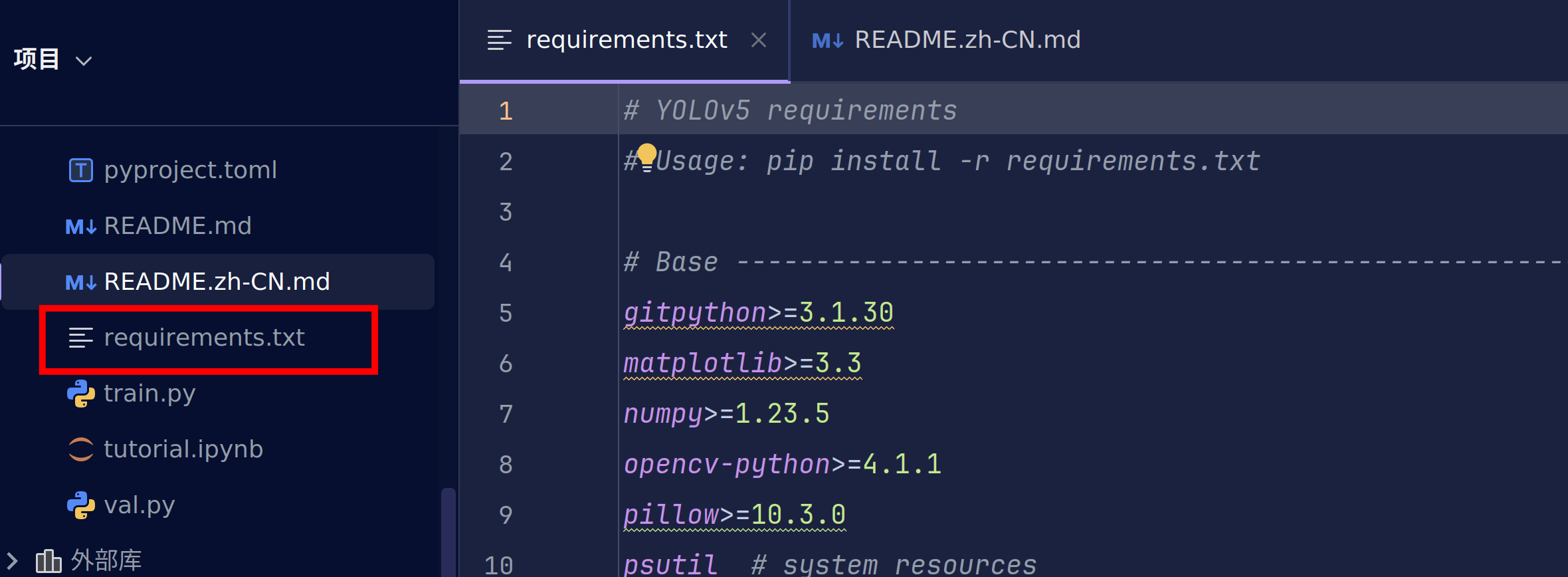Click the pillow>=10.3.0 requirement

point(735,515)
